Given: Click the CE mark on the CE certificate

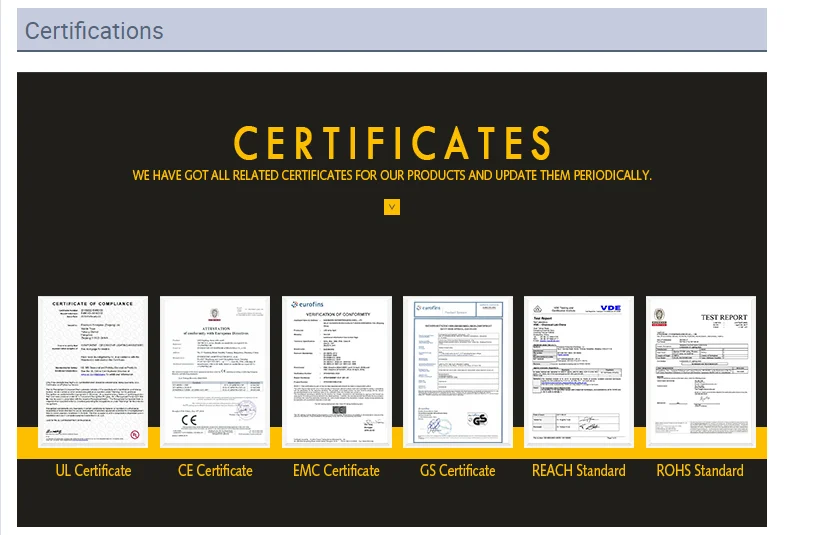Looking at the screenshot, I should click(189, 420).
